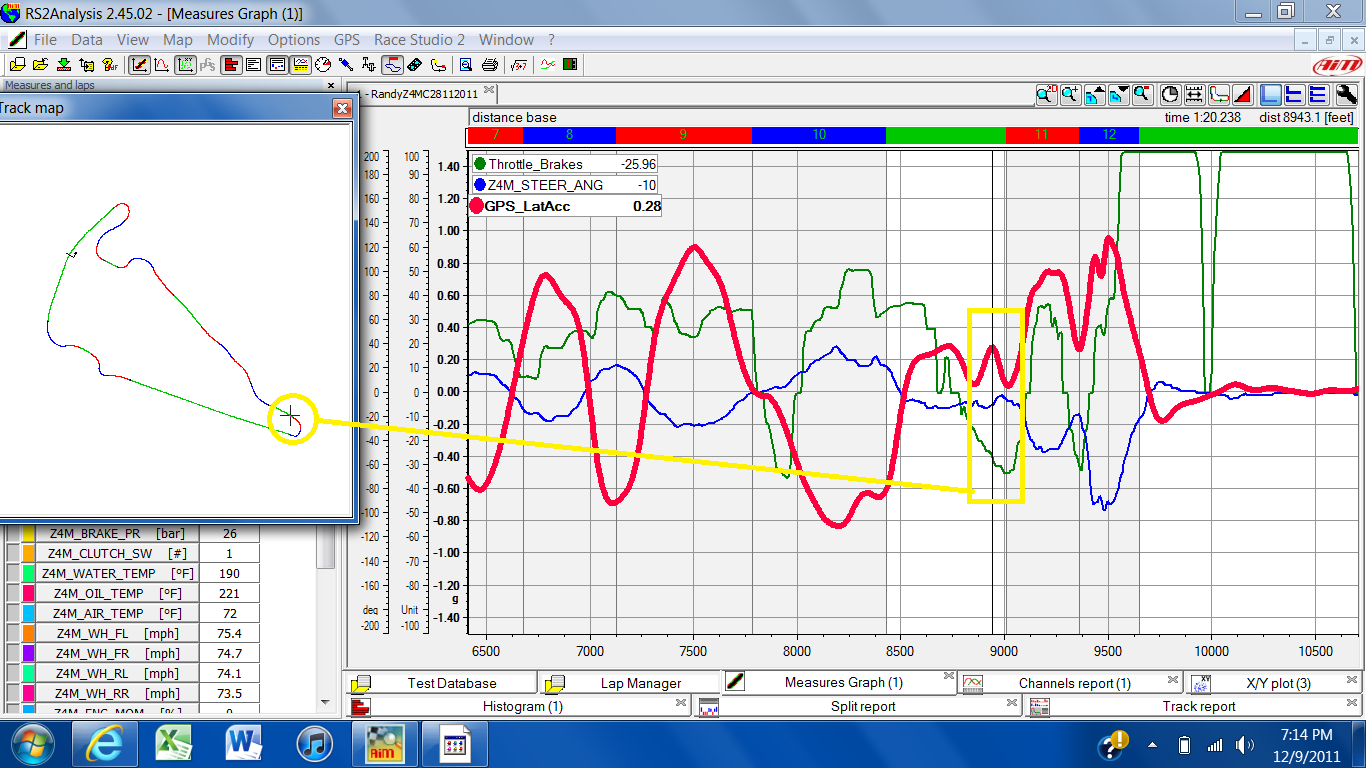Click the 2D zoom magnifier icon
Screen dimensions: 1366x768
[x=1047, y=95]
